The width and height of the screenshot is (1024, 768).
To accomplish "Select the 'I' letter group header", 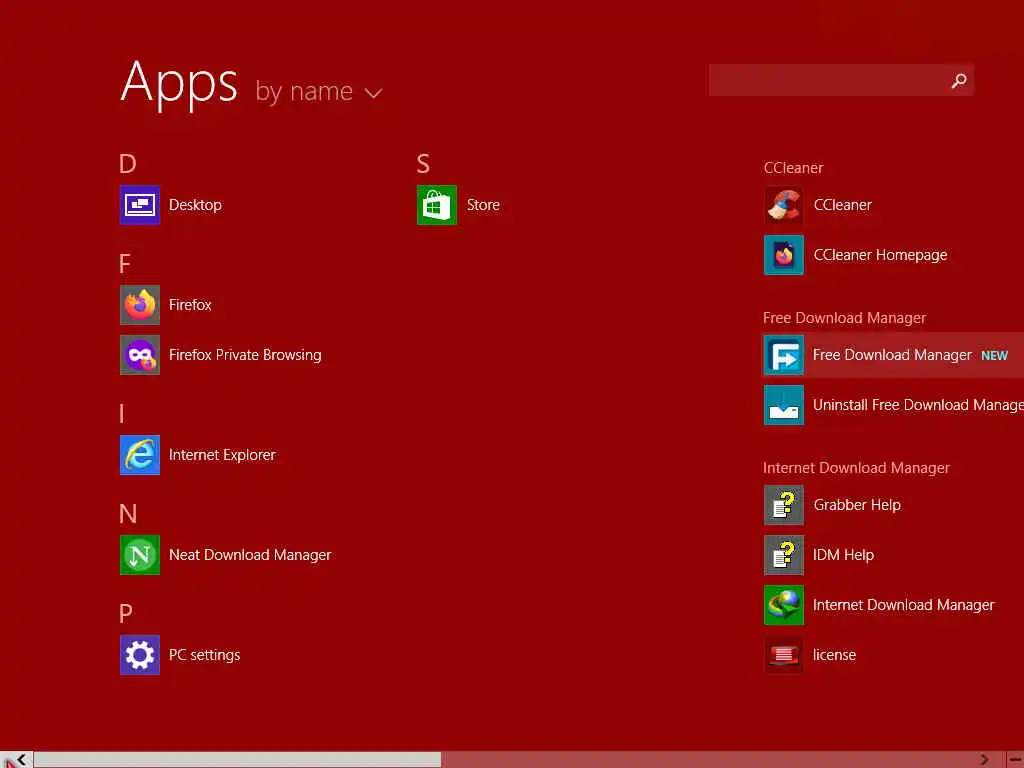I will 121,414.
